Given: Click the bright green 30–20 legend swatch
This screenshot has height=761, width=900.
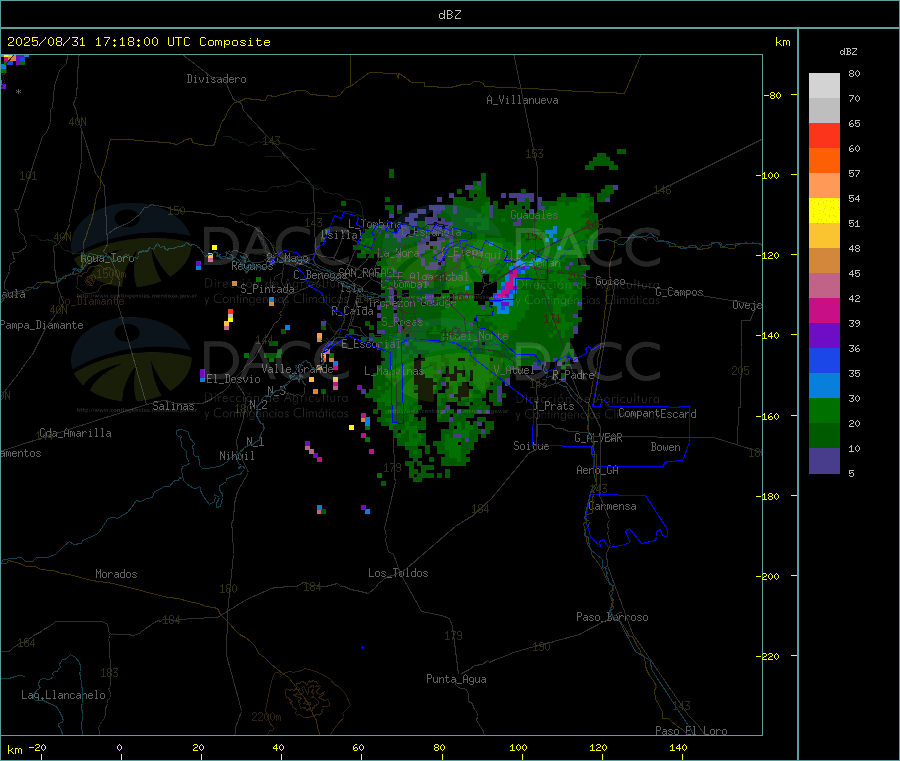Looking at the screenshot, I should pos(824,410).
